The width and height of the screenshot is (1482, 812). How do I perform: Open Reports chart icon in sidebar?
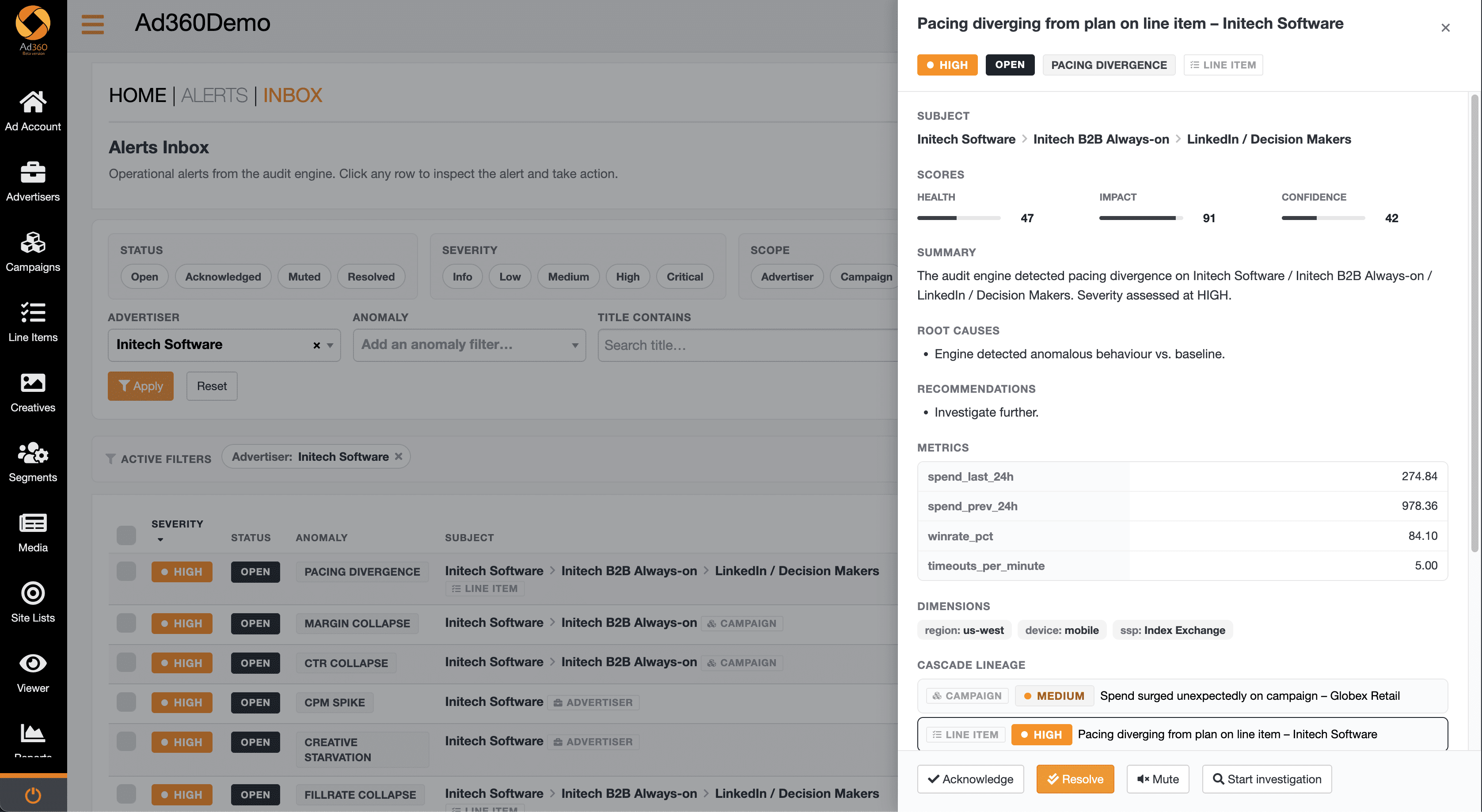point(33,734)
